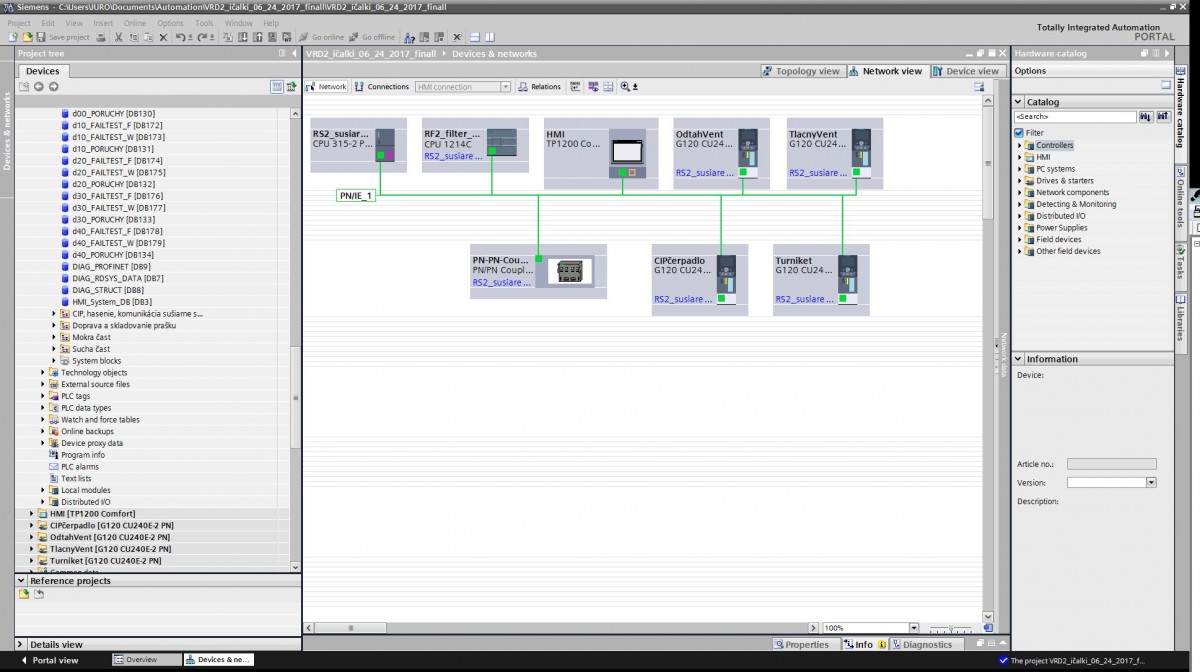The image size is (1200, 672).
Task: Click the Redo arrow icon
Action: pos(203,37)
